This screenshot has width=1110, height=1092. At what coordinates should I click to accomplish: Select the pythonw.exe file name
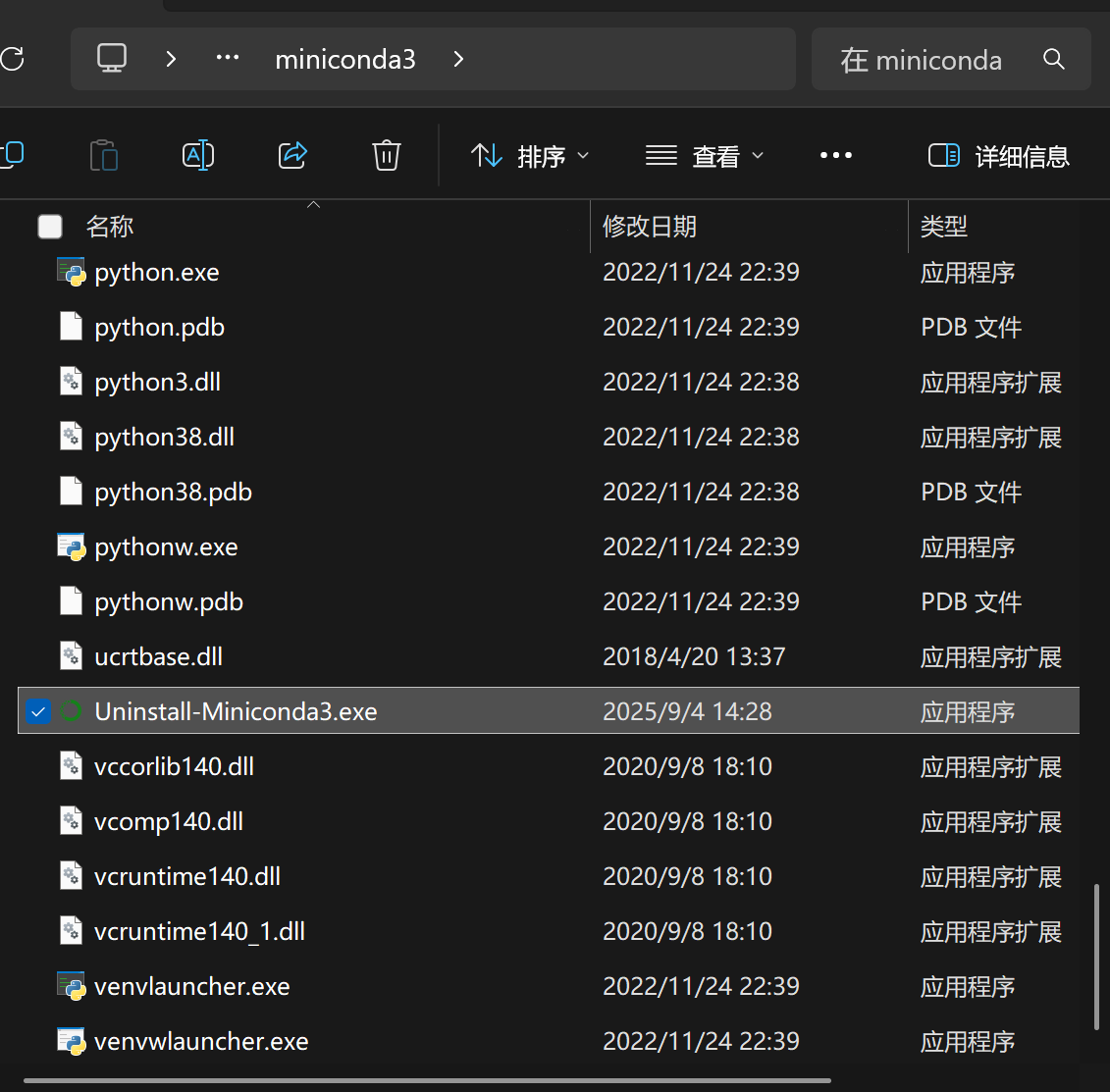click(167, 547)
